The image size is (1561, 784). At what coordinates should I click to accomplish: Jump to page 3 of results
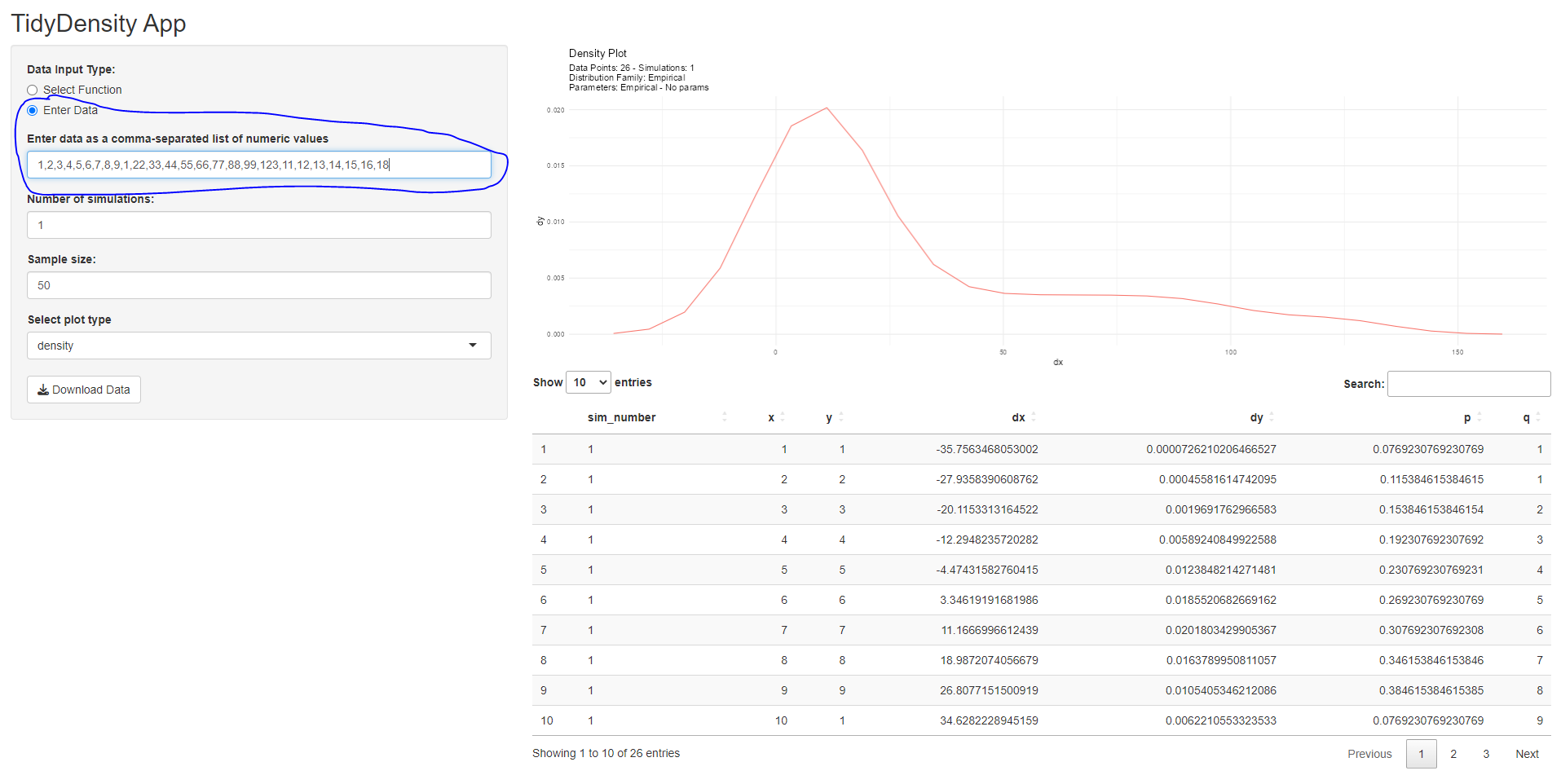1486,754
